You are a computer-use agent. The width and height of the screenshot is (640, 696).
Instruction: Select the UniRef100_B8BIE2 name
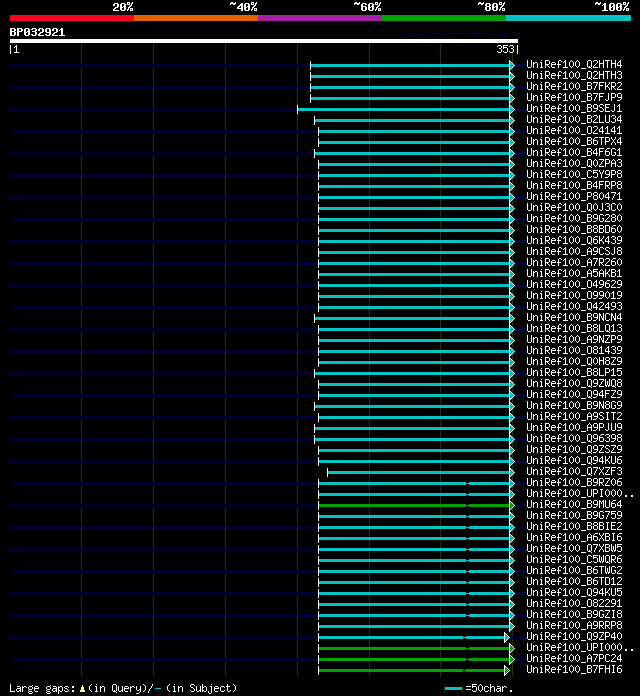coord(574,527)
